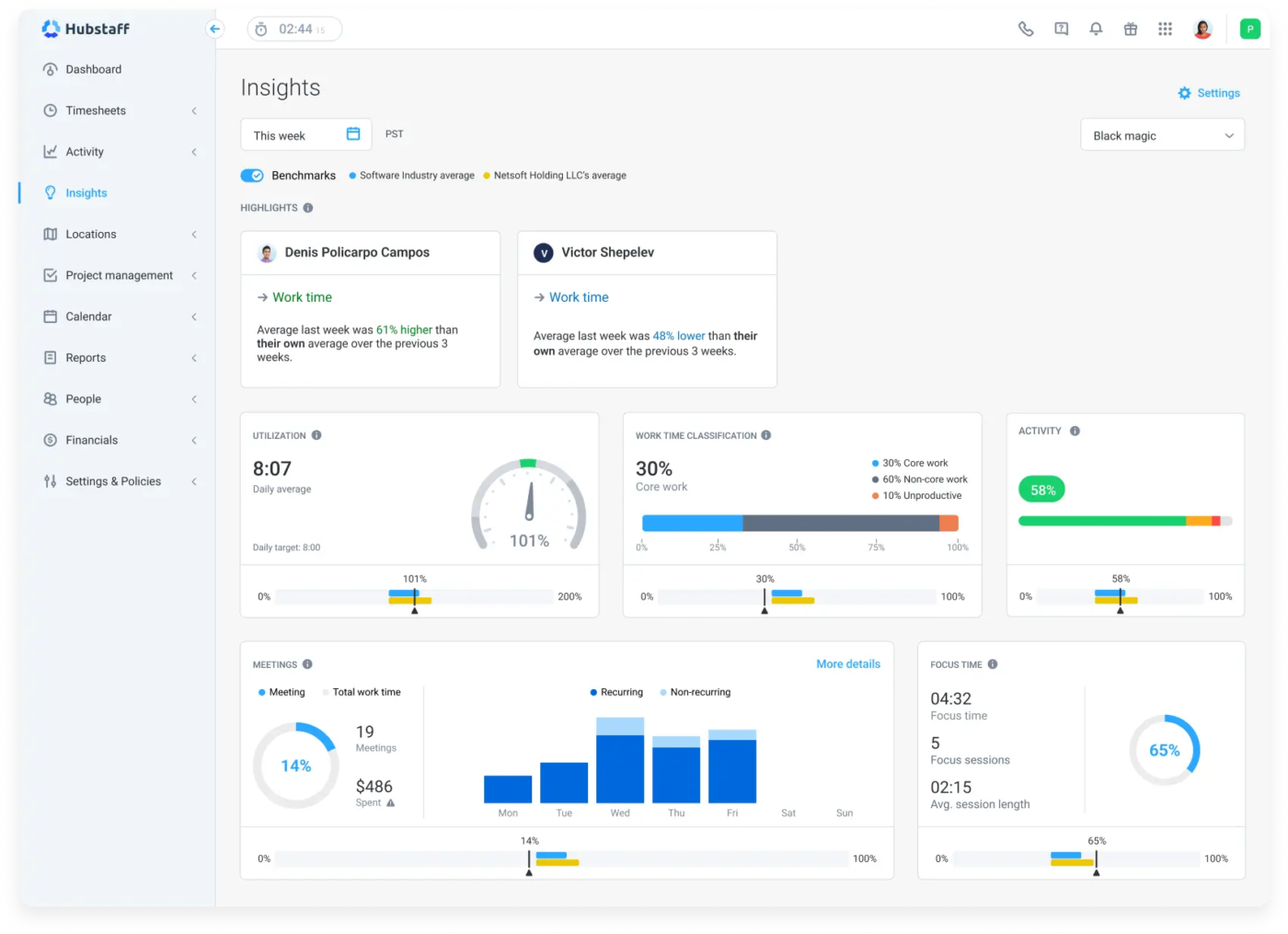This screenshot has width=1288, height=934.
Task: Open the help question mark icon
Action: click(1061, 29)
